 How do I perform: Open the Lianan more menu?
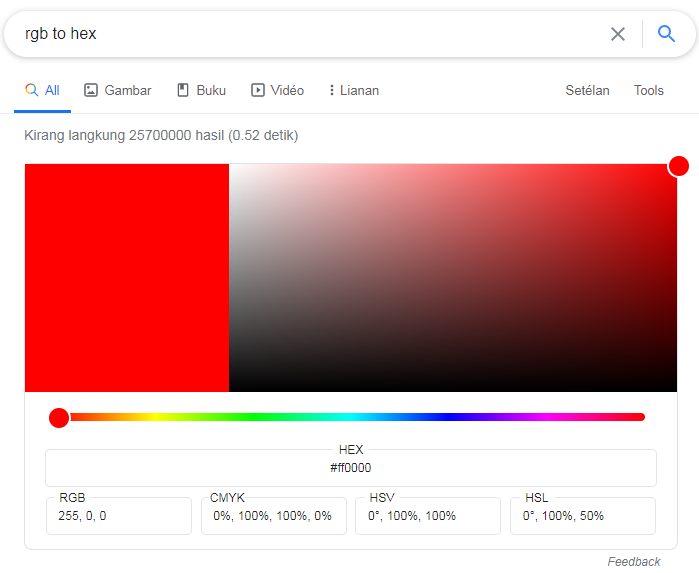point(354,91)
